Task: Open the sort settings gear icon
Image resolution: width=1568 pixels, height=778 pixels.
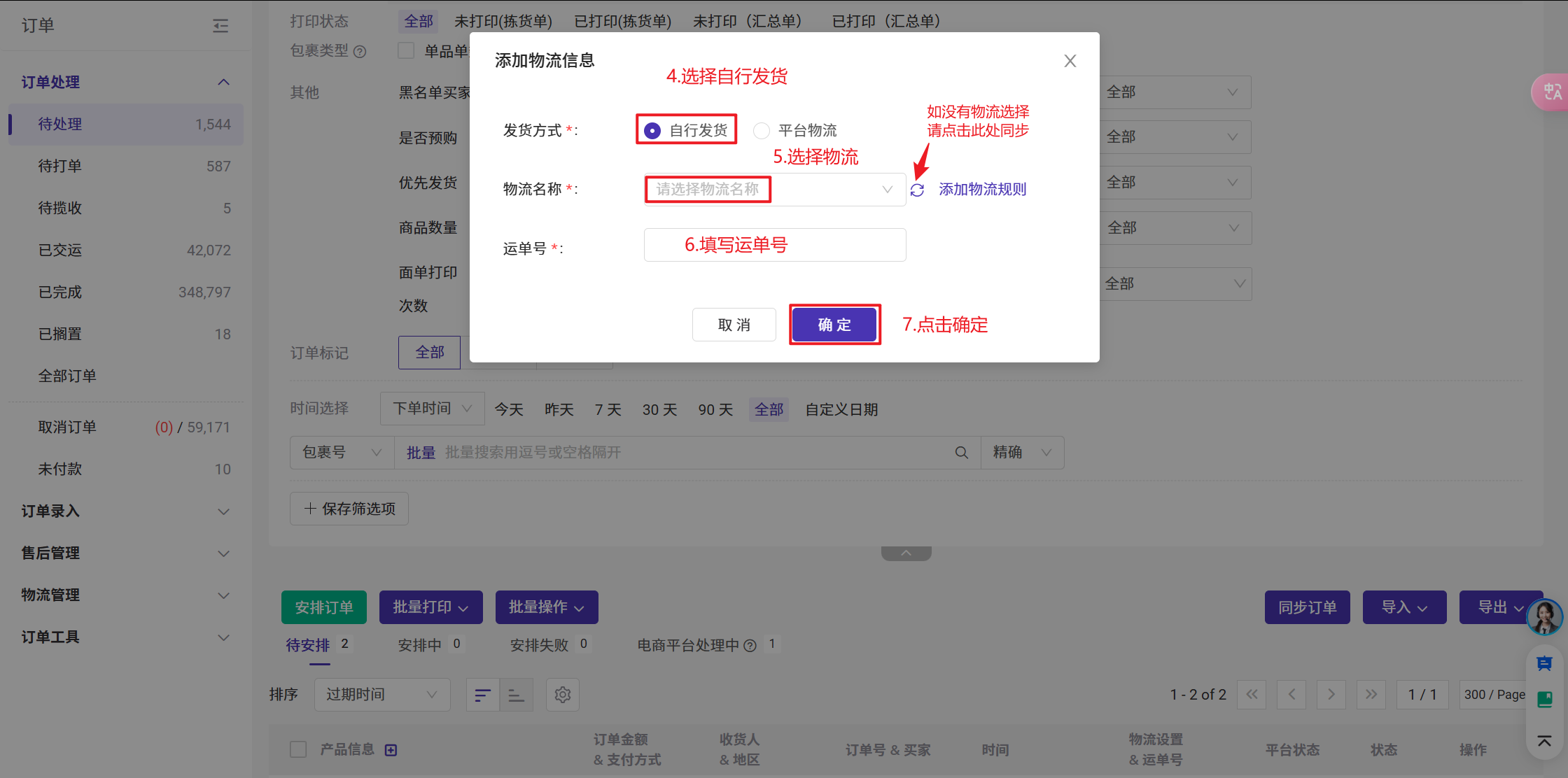Action: 563,695
